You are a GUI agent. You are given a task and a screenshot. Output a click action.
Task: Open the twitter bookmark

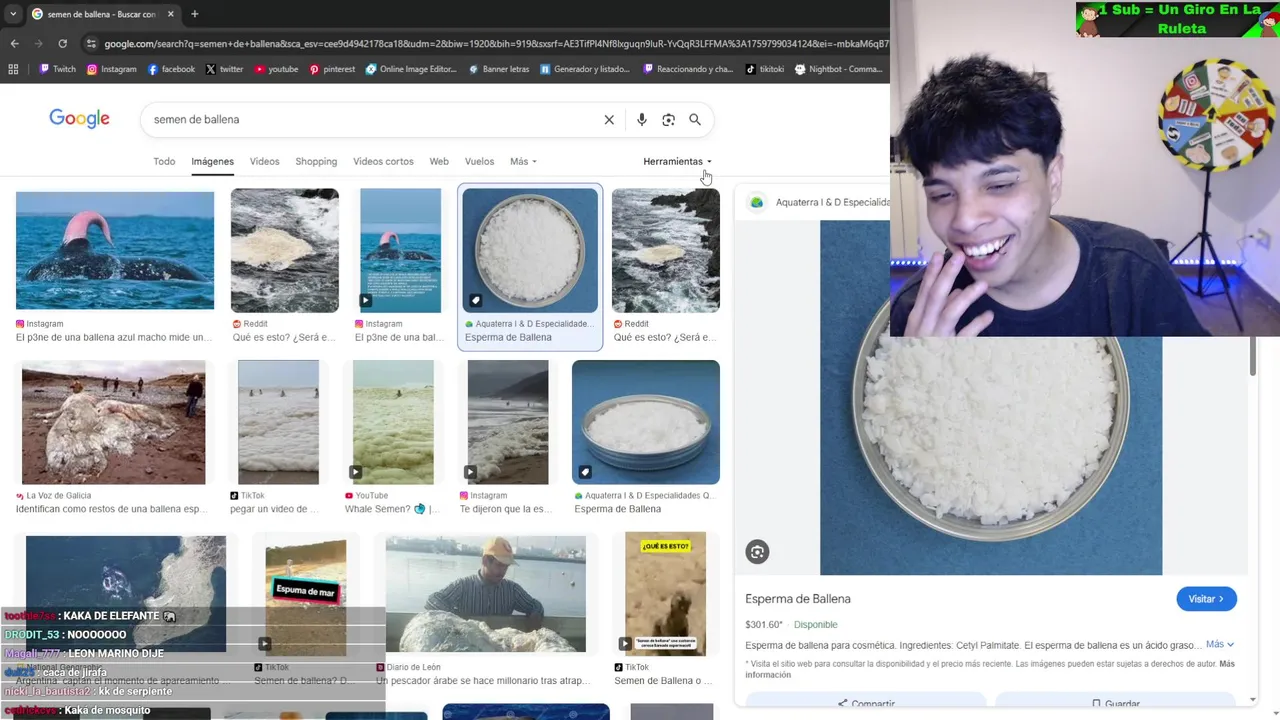click(224, 69)
